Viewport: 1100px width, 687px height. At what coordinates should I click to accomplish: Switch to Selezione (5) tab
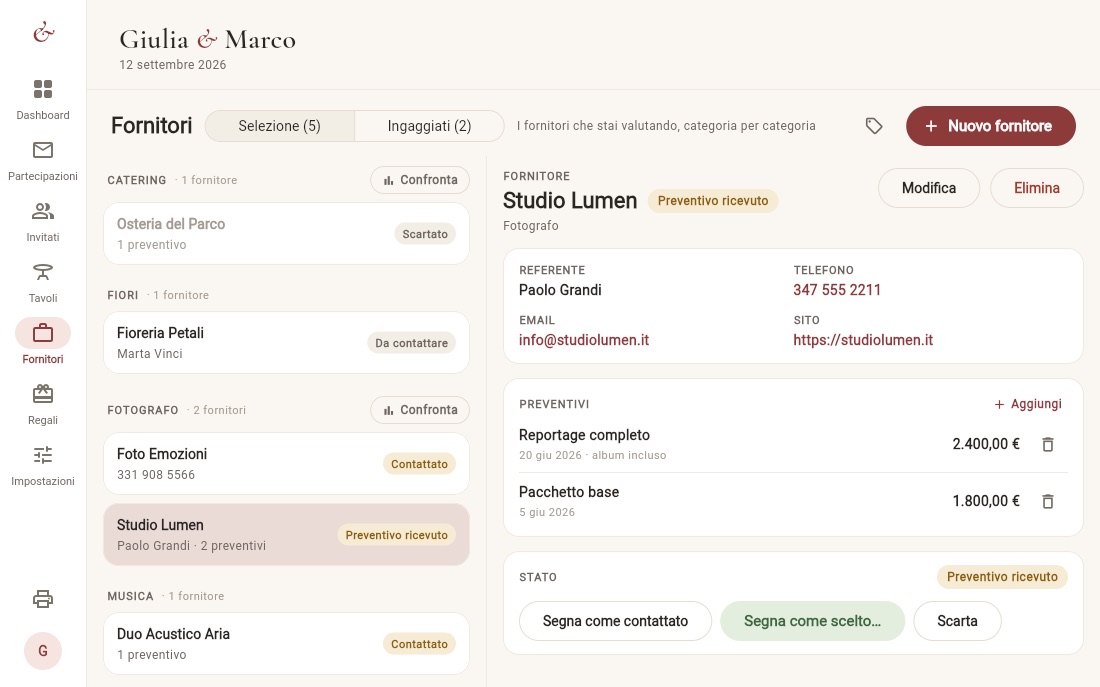(x=280, y=126)
